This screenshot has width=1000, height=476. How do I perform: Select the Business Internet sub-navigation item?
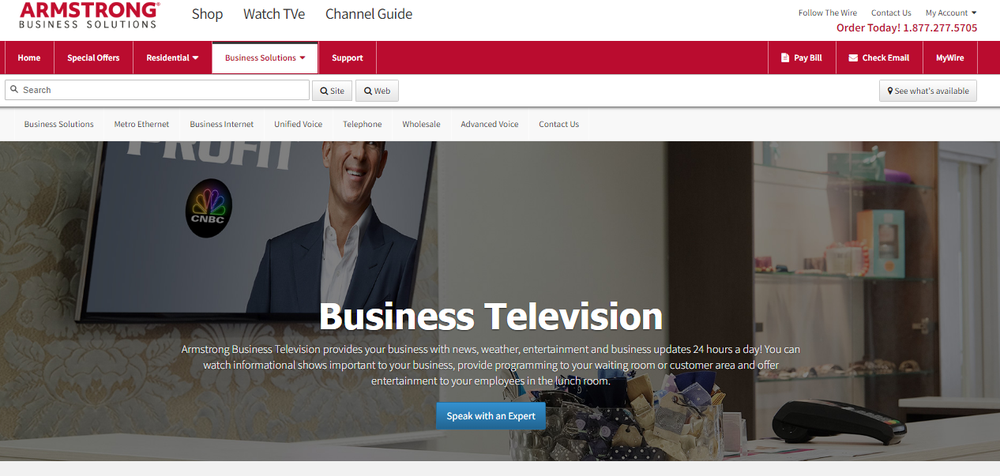(x=221, y=124)
